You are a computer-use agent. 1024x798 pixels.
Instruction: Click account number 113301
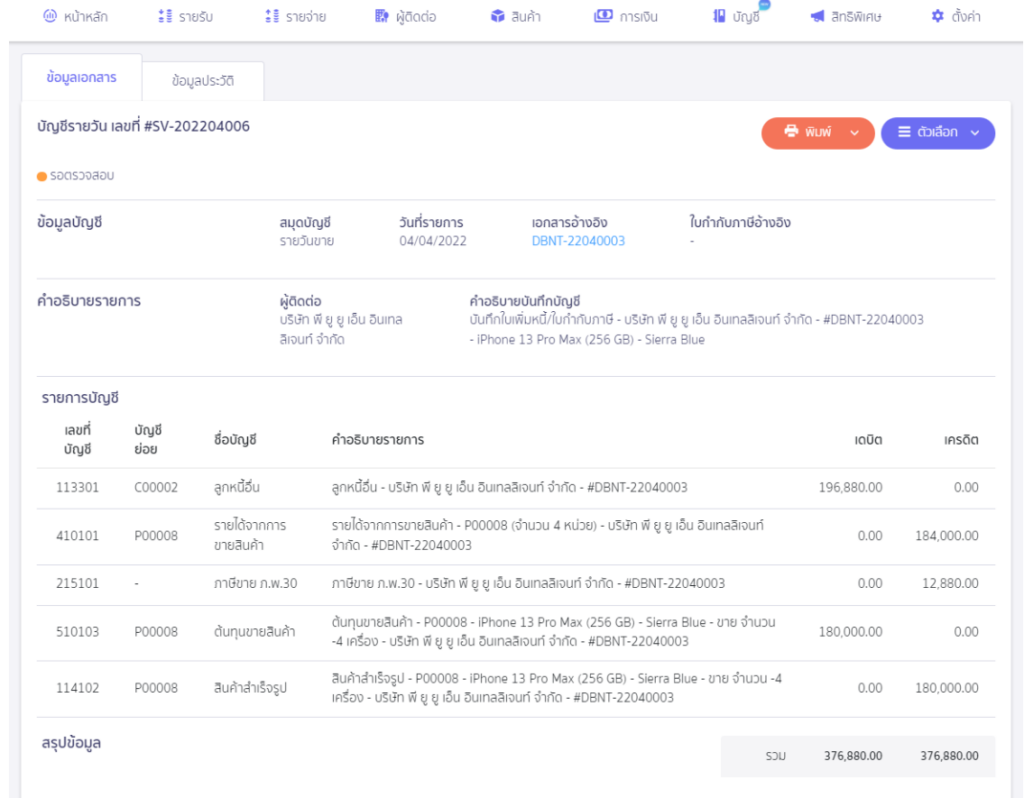pyautogui.click(x=78, y=488)
